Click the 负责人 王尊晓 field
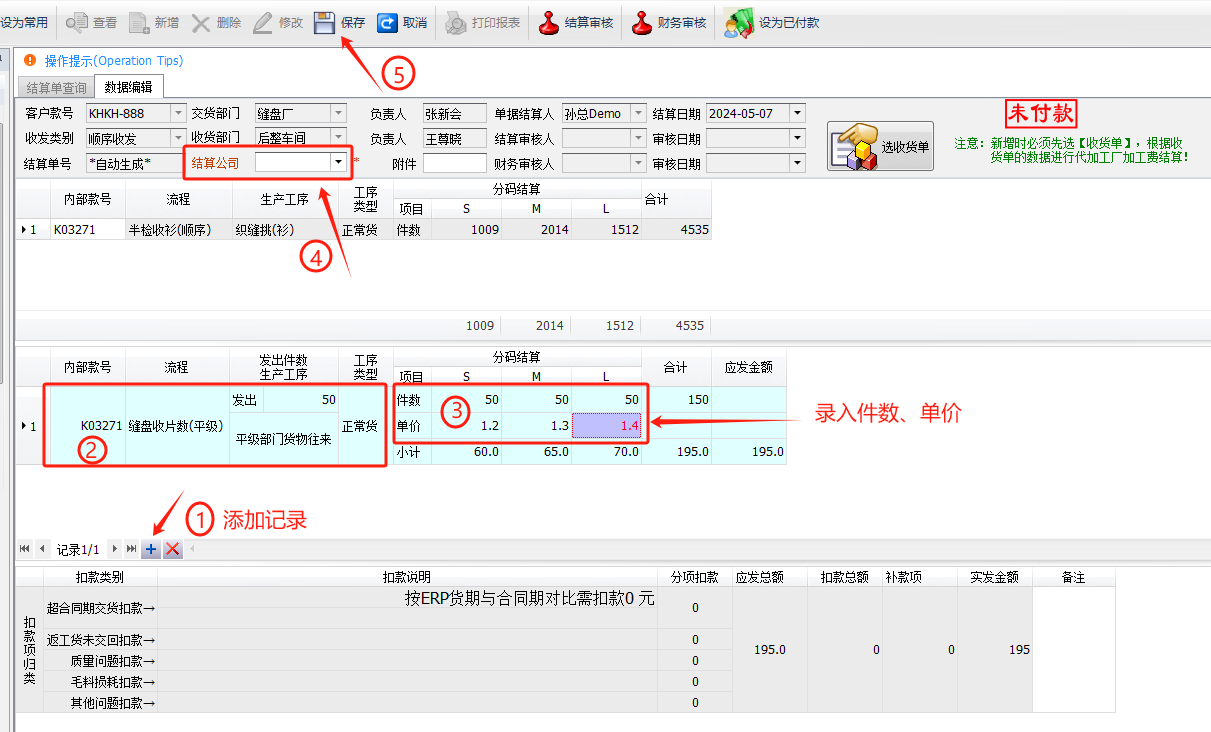Screen dimensions: 1211x732 tap(454, 138)
